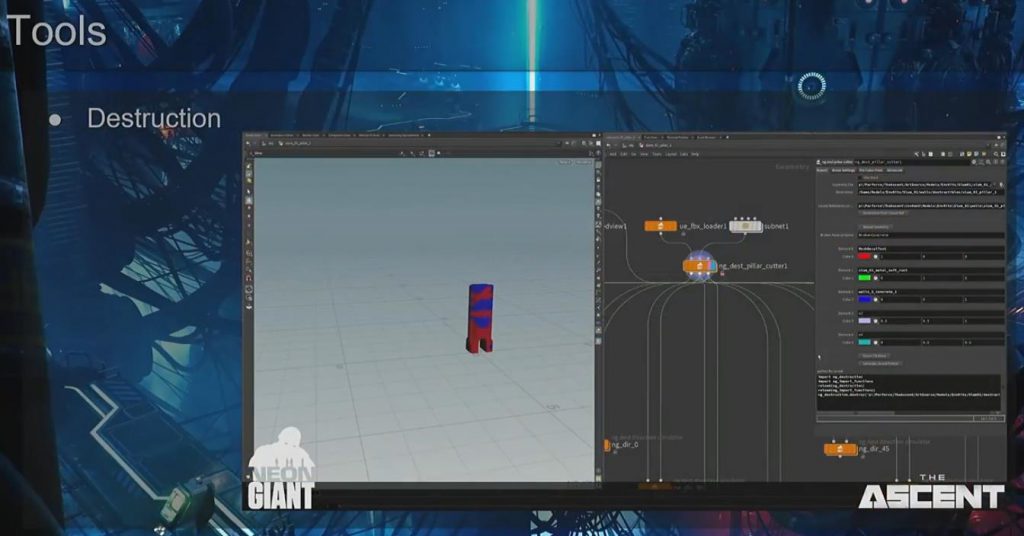
Task: Open the red color swatch
Action: click(x=865, y=257)
